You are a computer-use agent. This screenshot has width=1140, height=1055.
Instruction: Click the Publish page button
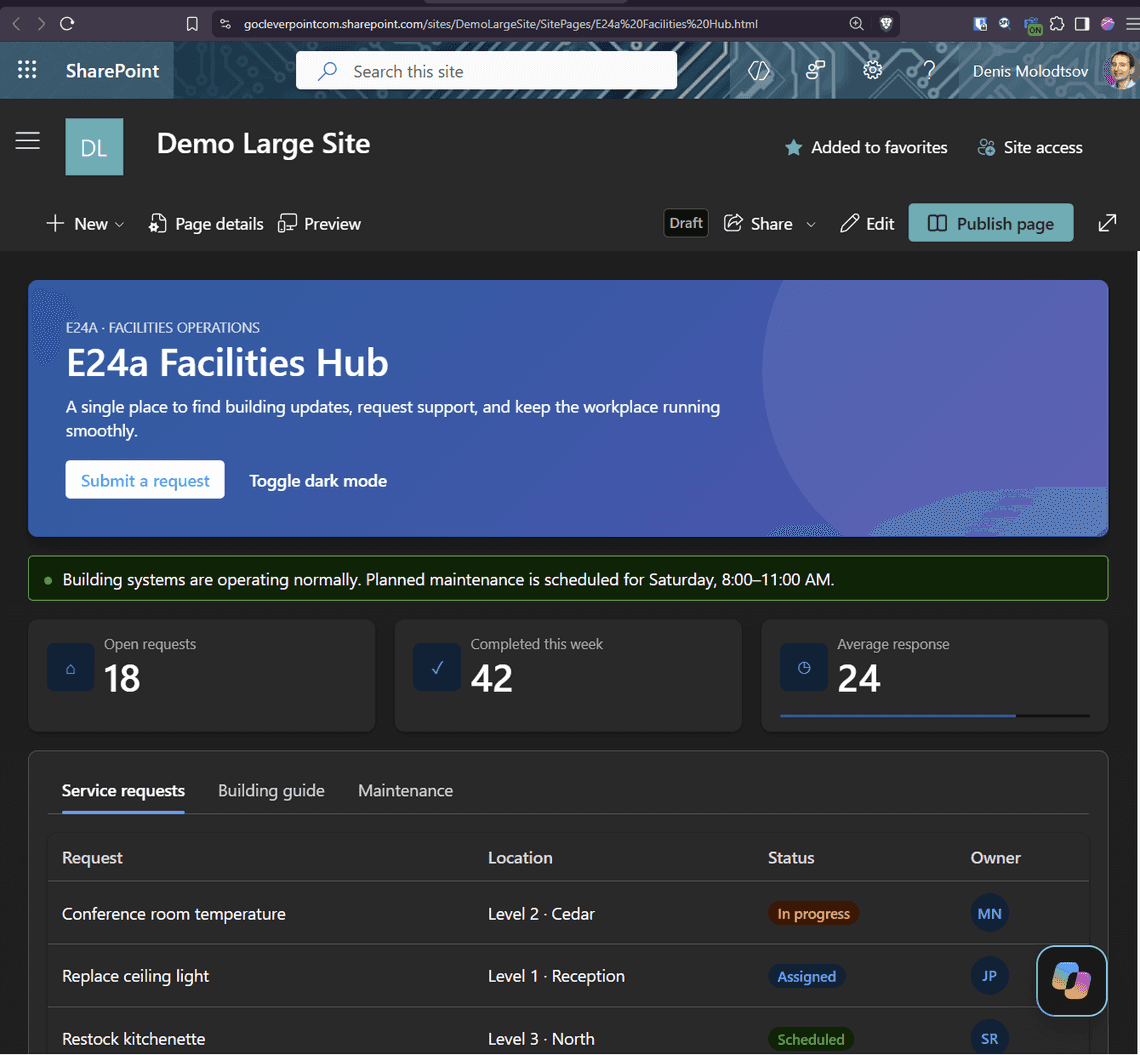coord(990,223)
